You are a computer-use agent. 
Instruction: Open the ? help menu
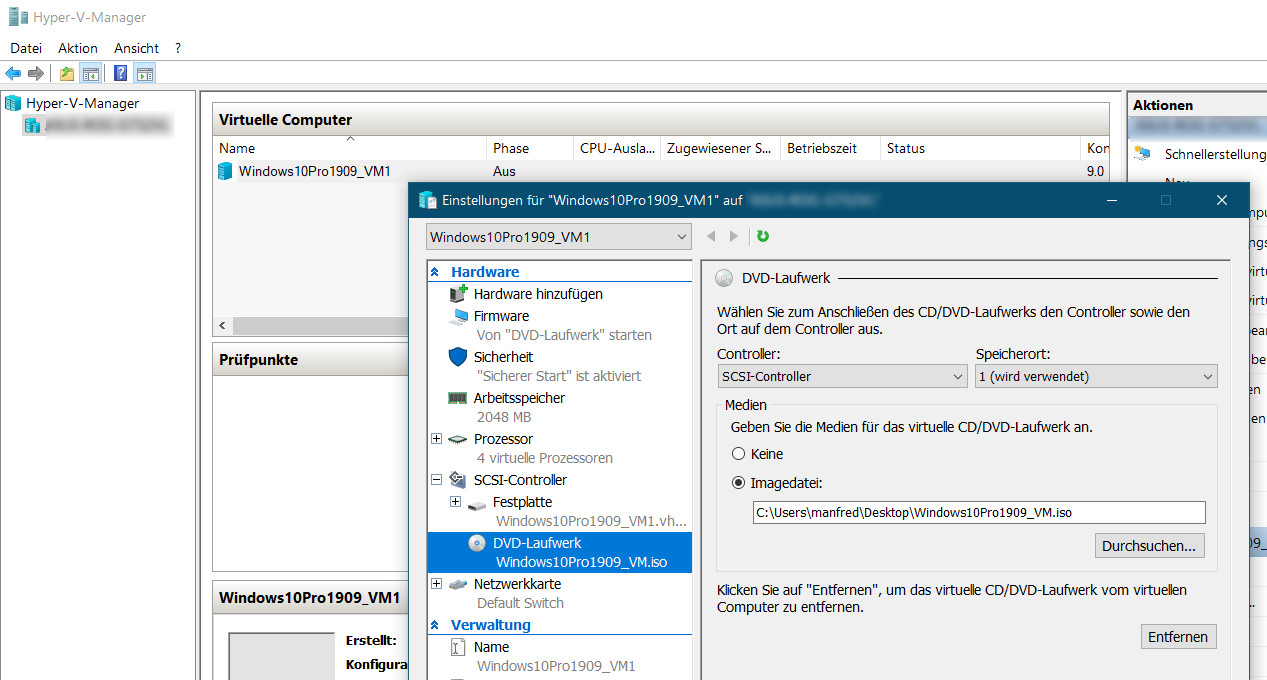click(x=178, y=48)
